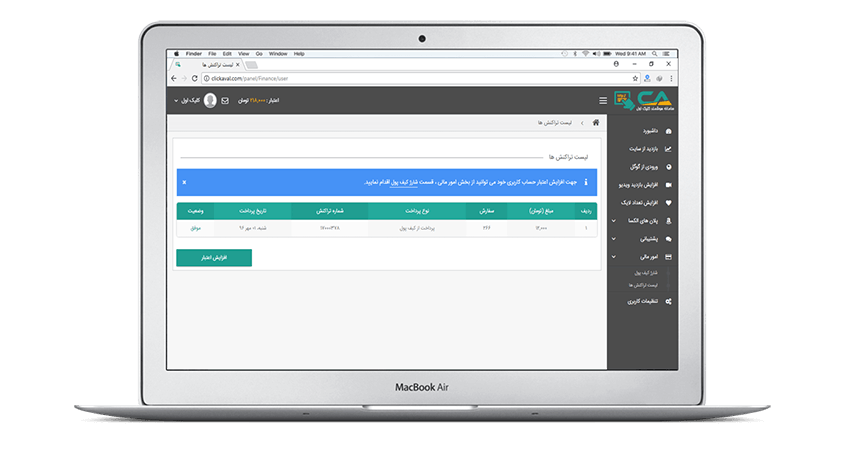Viewport: 845px width, 450px height.
Task: Open افزایش تعداد لایک in the sidebar
Action: coord(642,203)
